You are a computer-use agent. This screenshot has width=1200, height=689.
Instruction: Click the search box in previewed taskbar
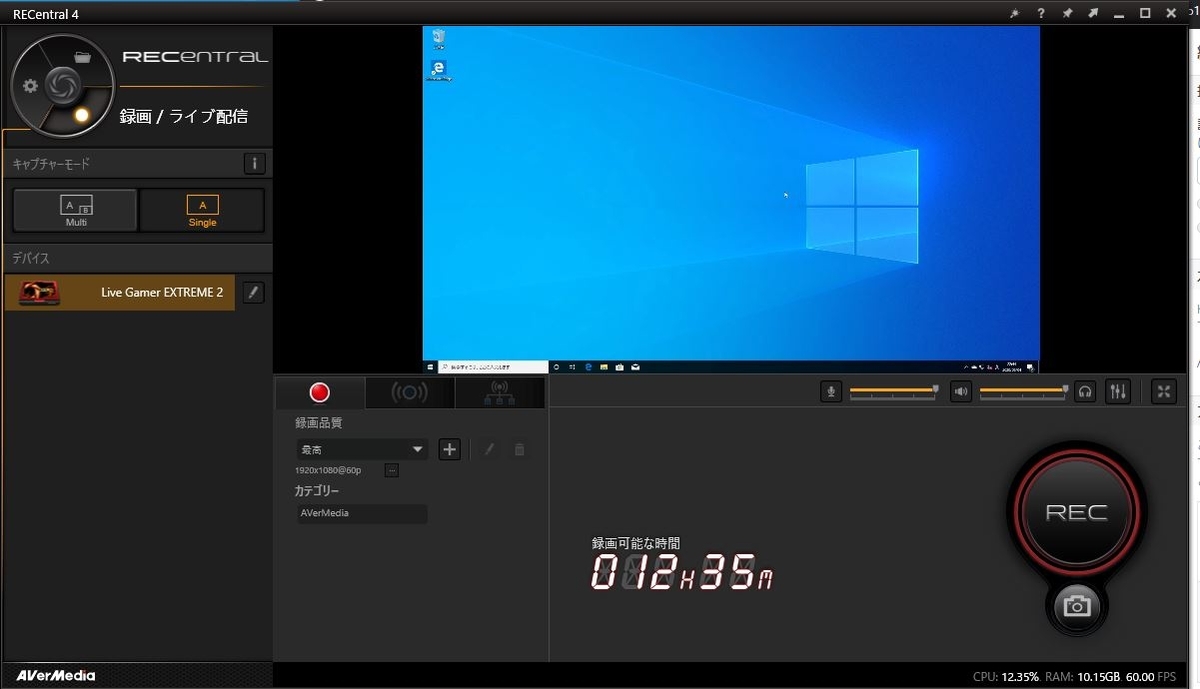493,367
